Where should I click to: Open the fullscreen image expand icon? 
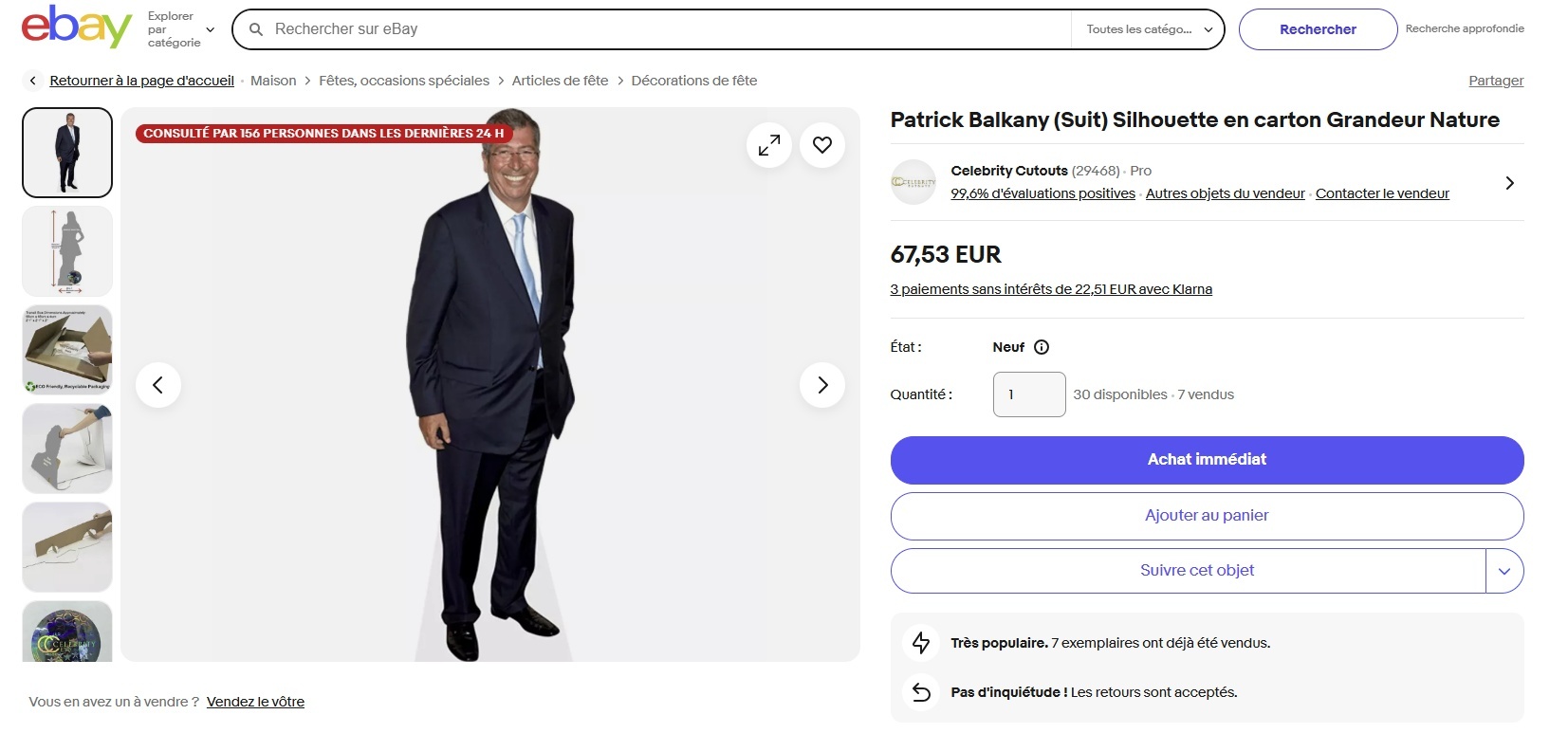(x=769, y=145)
